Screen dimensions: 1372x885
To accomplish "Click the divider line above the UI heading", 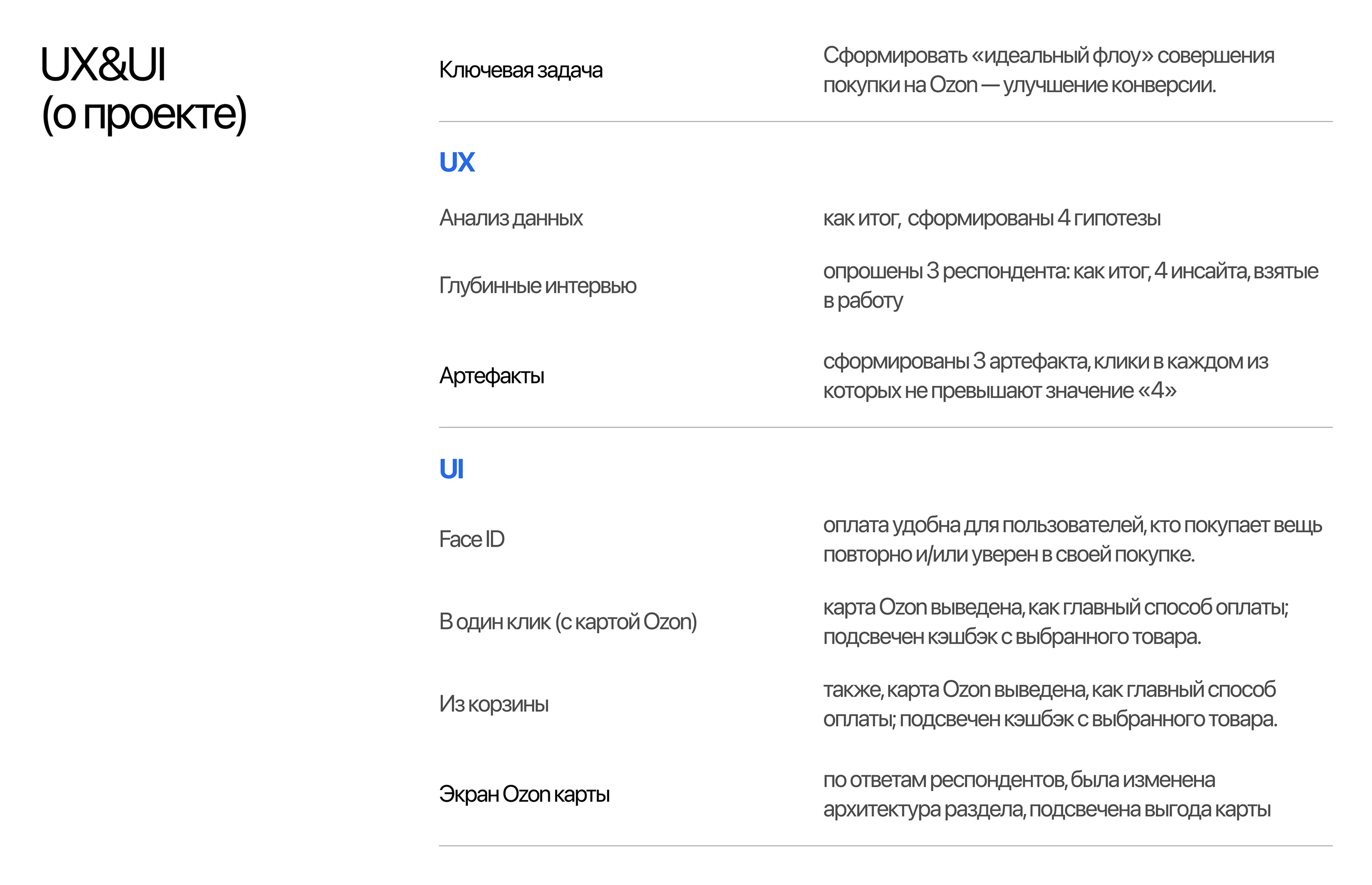I will [885, 427].
